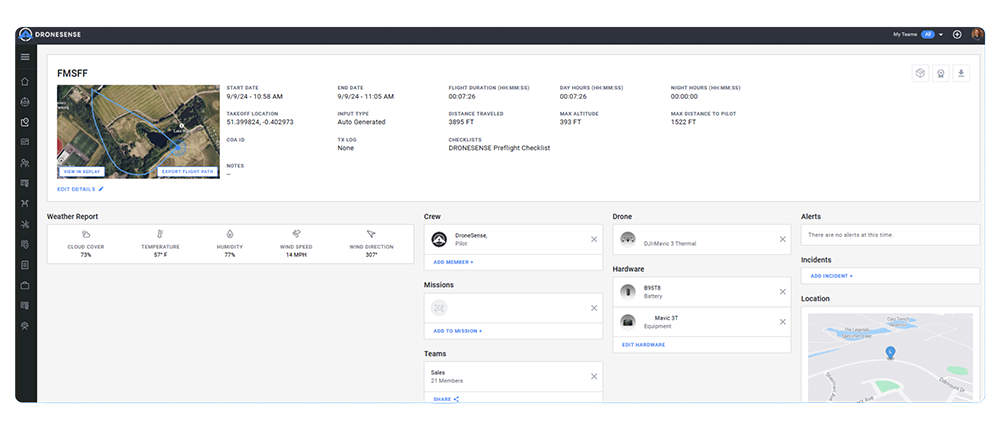
Task: Click Edit Hardware link
Action: [x=643, y=344]
